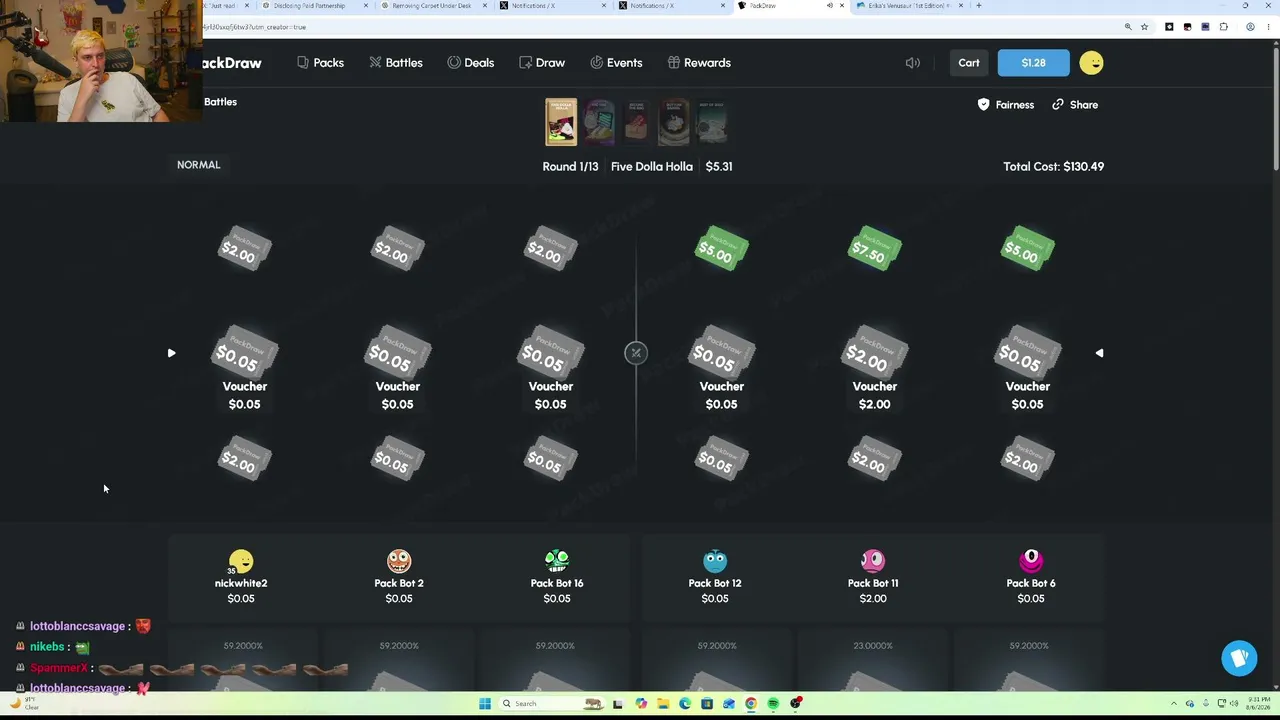
Task: Switch to the Erika's Venusaur browser tab
Action: (x=909, y=6)
